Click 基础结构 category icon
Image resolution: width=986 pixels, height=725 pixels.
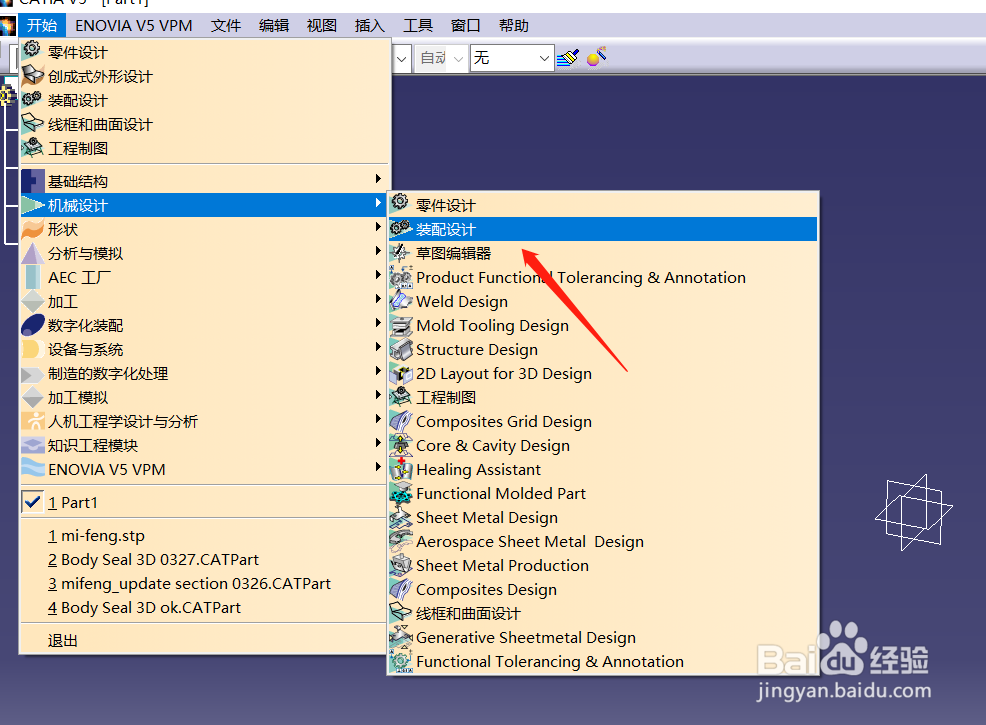(x=33, y=181)
